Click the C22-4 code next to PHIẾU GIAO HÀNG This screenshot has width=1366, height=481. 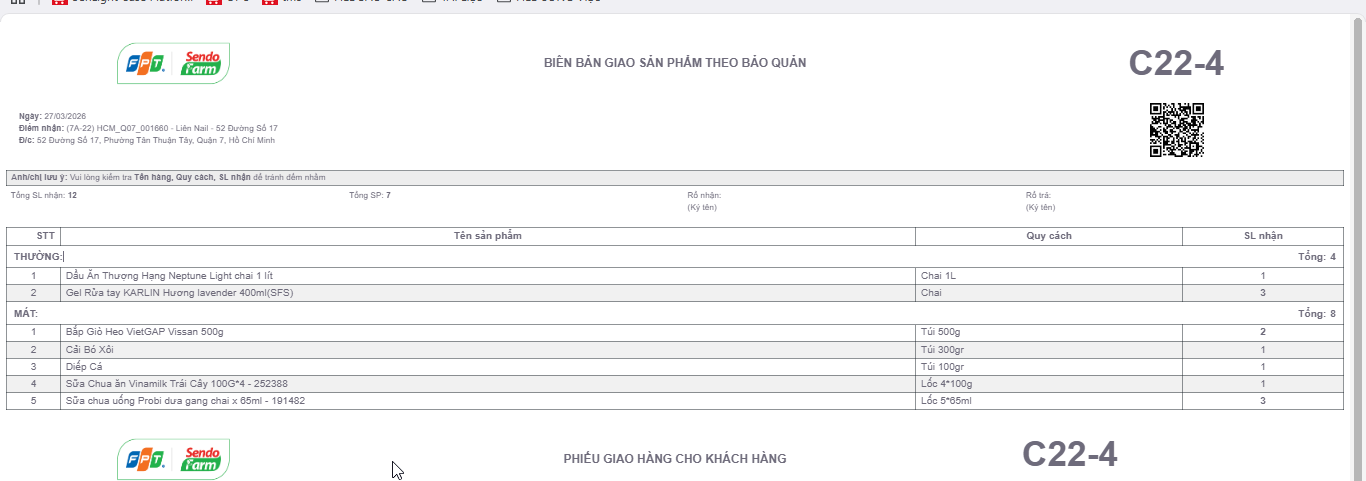click(x=1069, y=455)
